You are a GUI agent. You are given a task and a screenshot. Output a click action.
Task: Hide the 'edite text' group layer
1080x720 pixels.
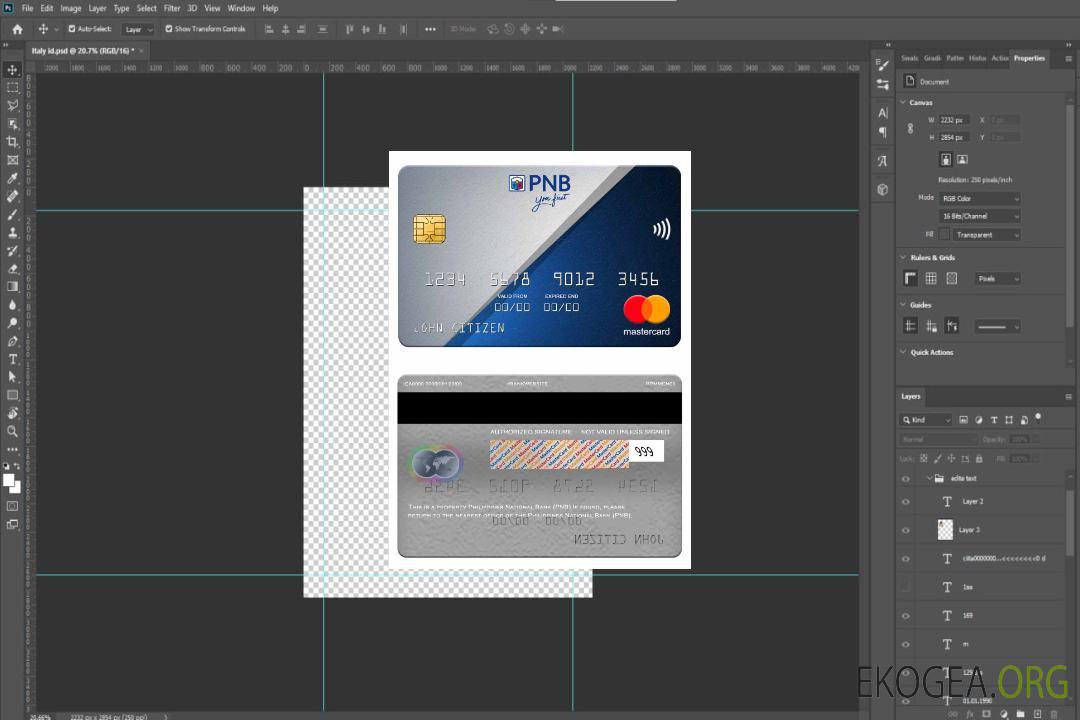(x=906, y=479)
